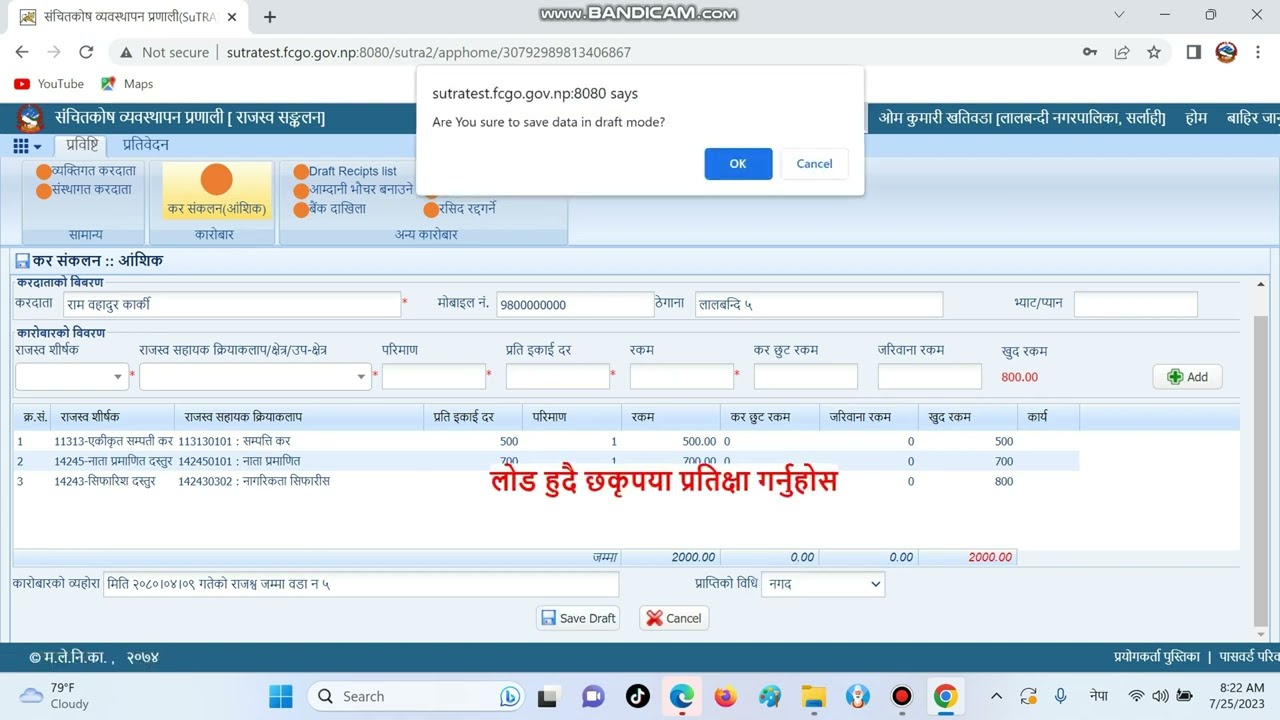Open the Maps bookmark
1280x720 pixels.
127,84
